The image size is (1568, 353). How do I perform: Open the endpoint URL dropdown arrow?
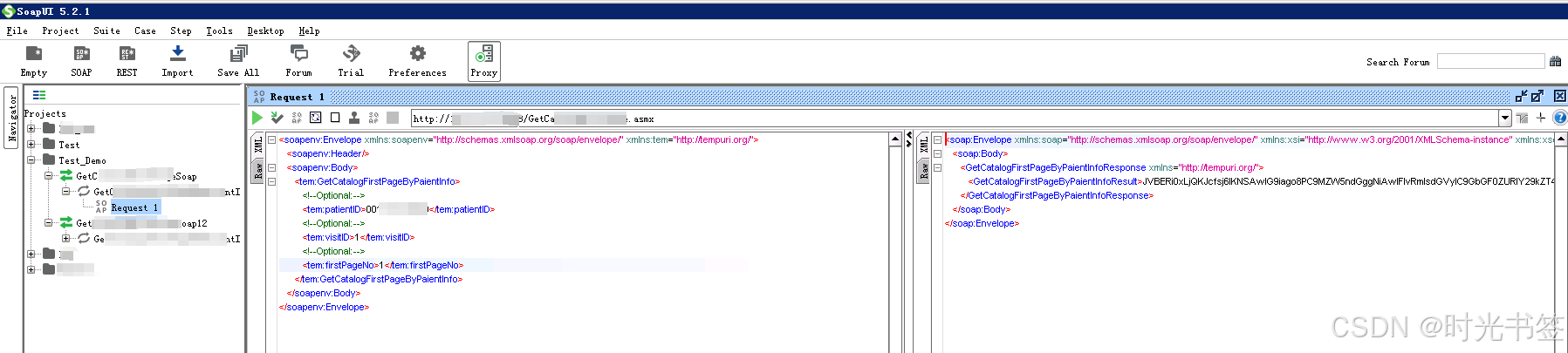1505,118
